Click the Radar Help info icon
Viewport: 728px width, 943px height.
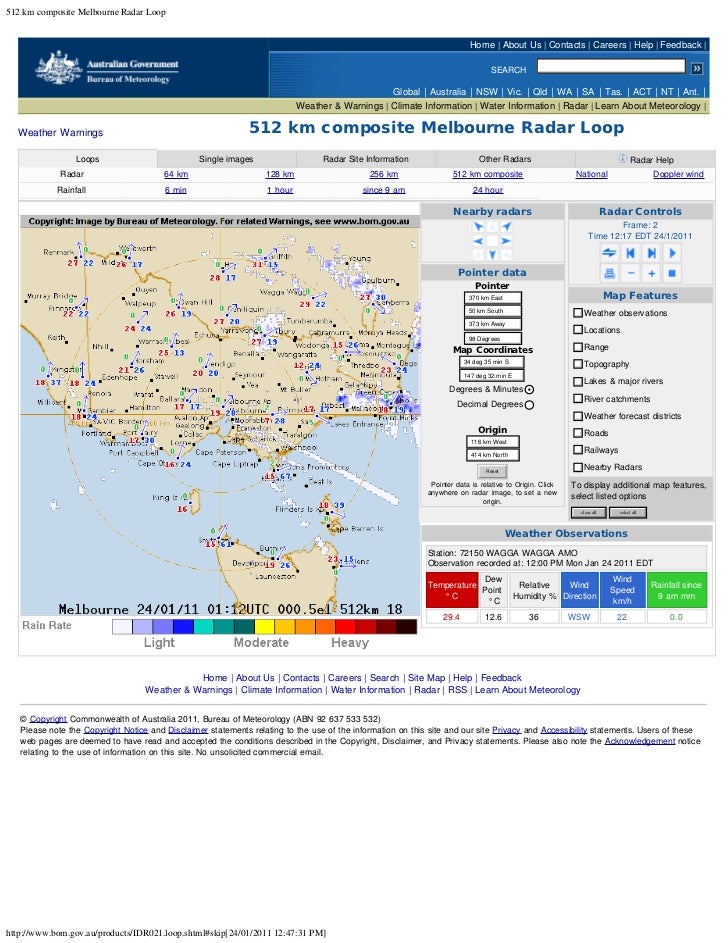pyautogui.click(x=623, y=159)
